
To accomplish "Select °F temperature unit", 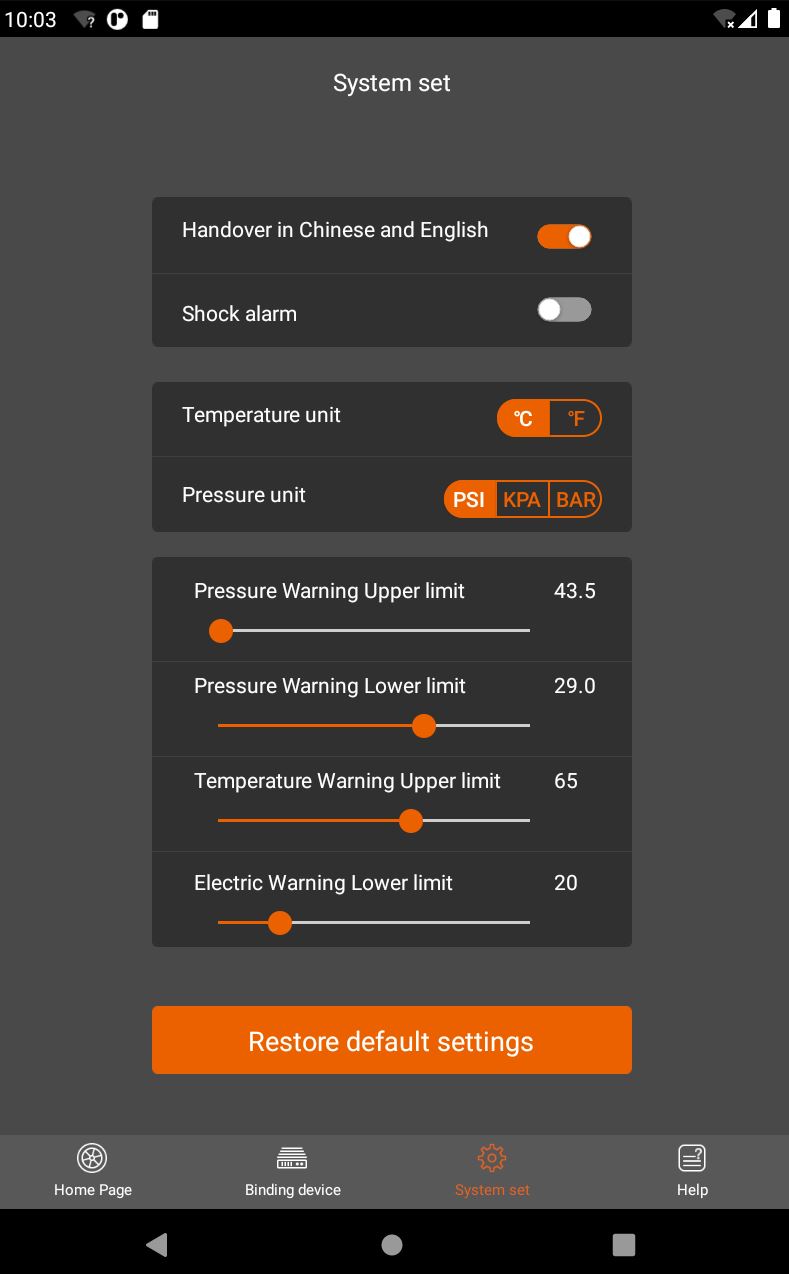I will coord(576,419).
